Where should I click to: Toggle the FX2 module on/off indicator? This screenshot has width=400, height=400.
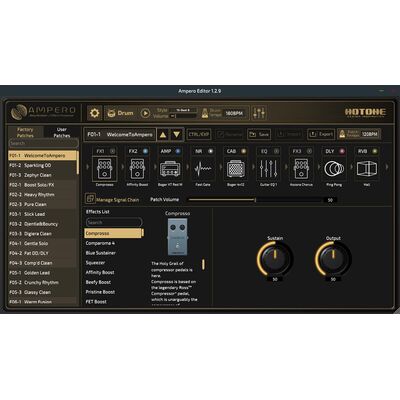[x=145, y=151]
